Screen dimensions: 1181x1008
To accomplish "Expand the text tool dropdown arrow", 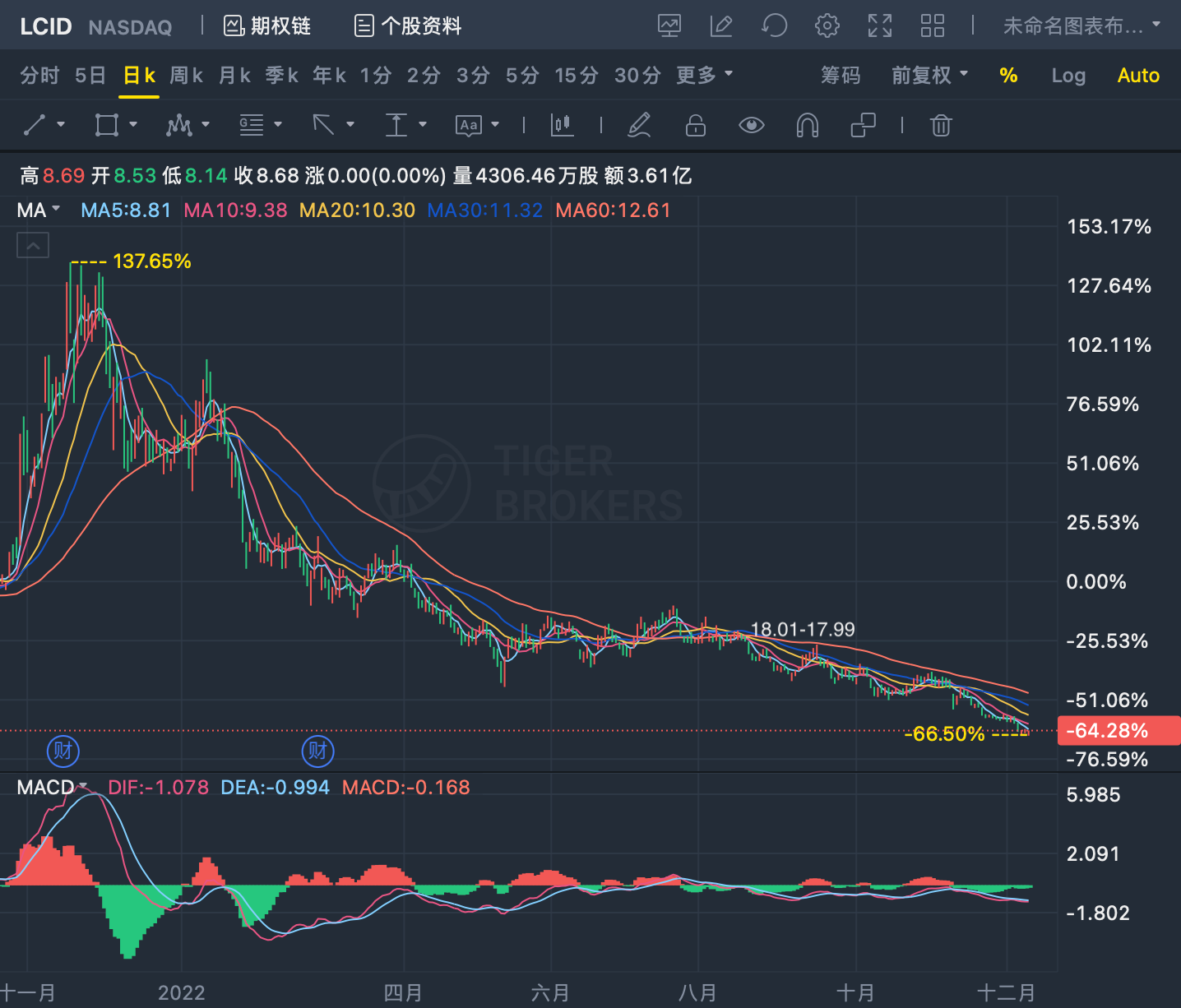I will coord(495,124).
